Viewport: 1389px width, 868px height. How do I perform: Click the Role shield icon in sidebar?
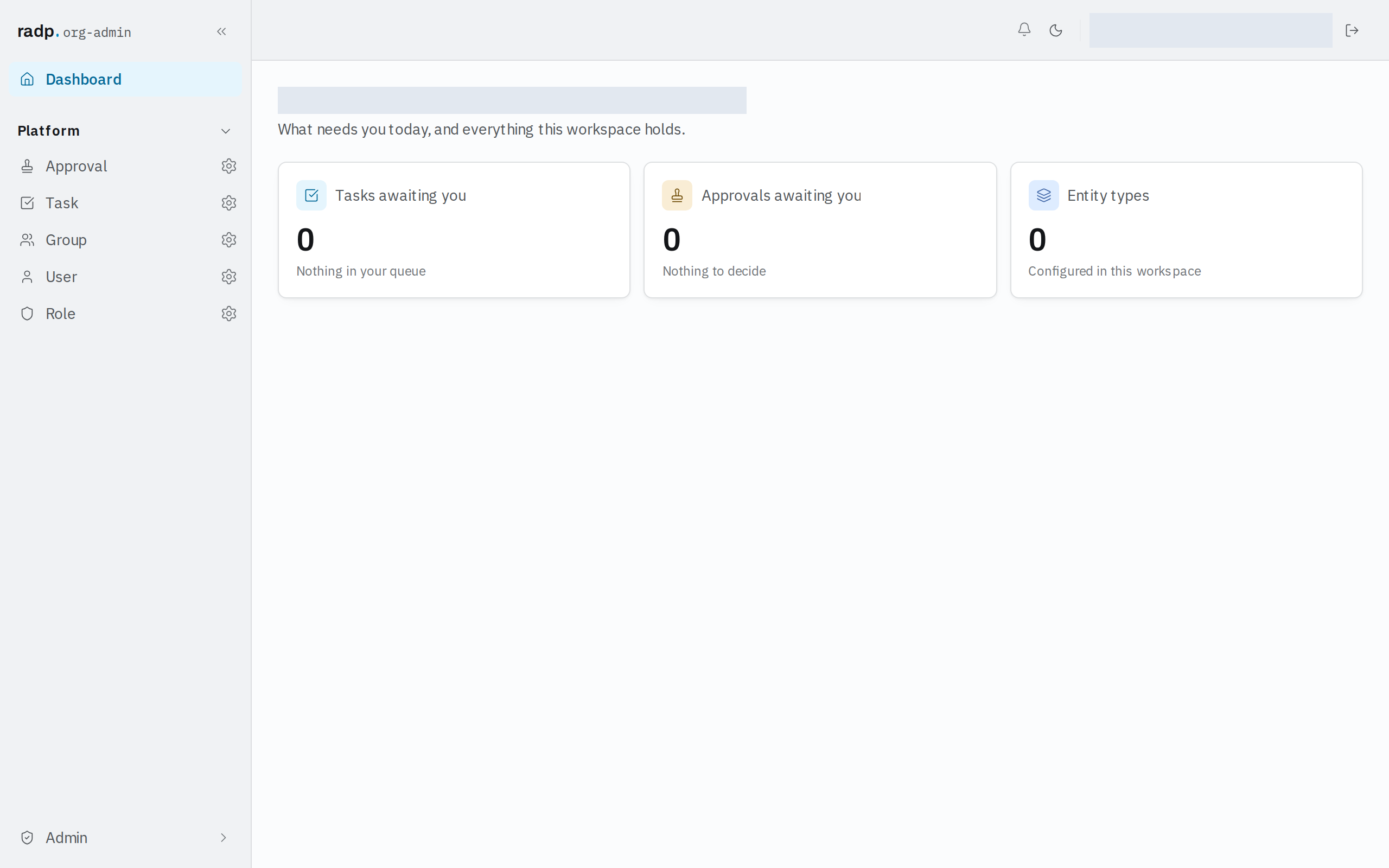coord(27,314)
